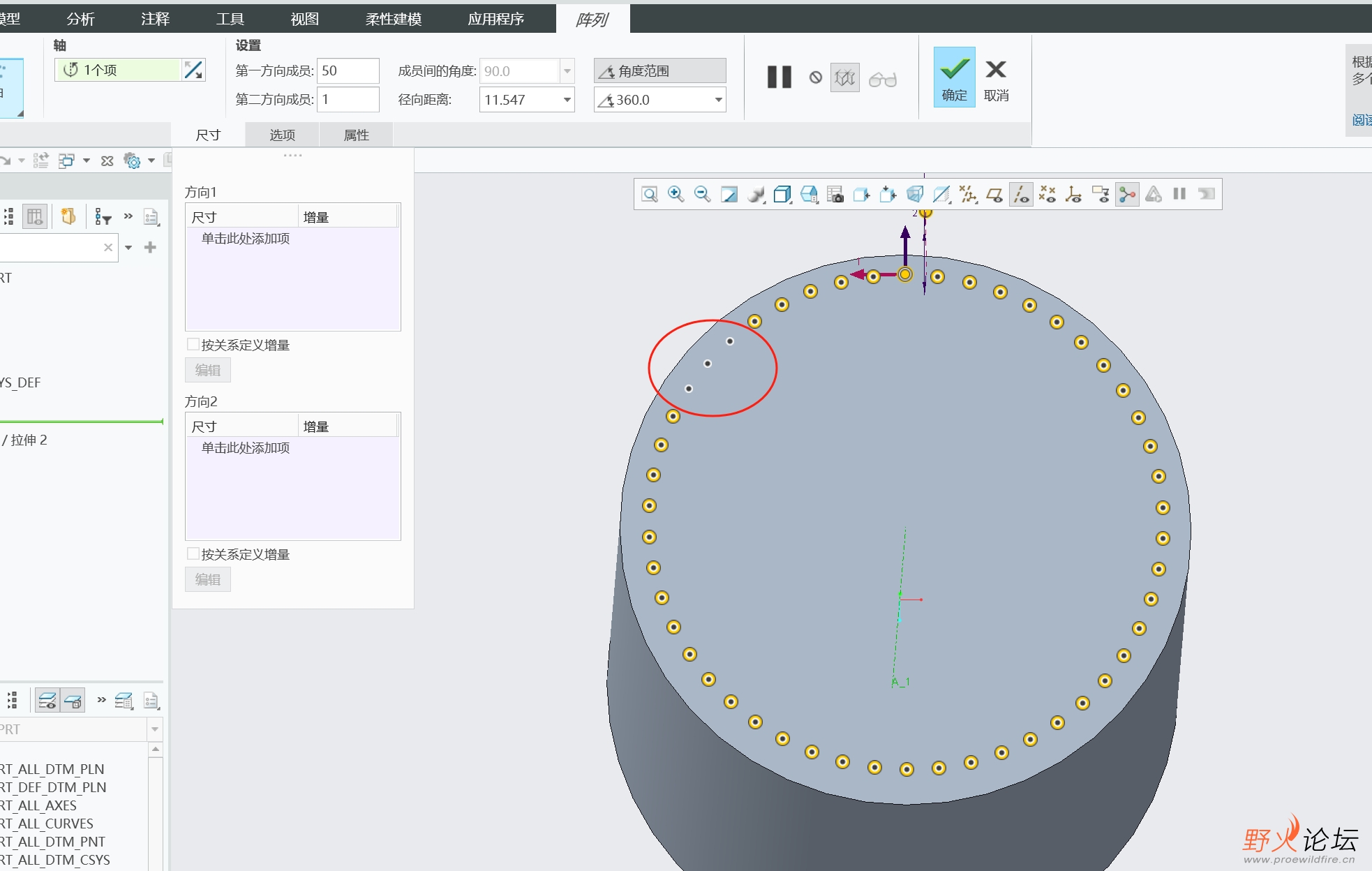The width and height of the screenshot is (1372, 871).
Task: Toggle model tree columns display icon
Action: tap(34, 217)
